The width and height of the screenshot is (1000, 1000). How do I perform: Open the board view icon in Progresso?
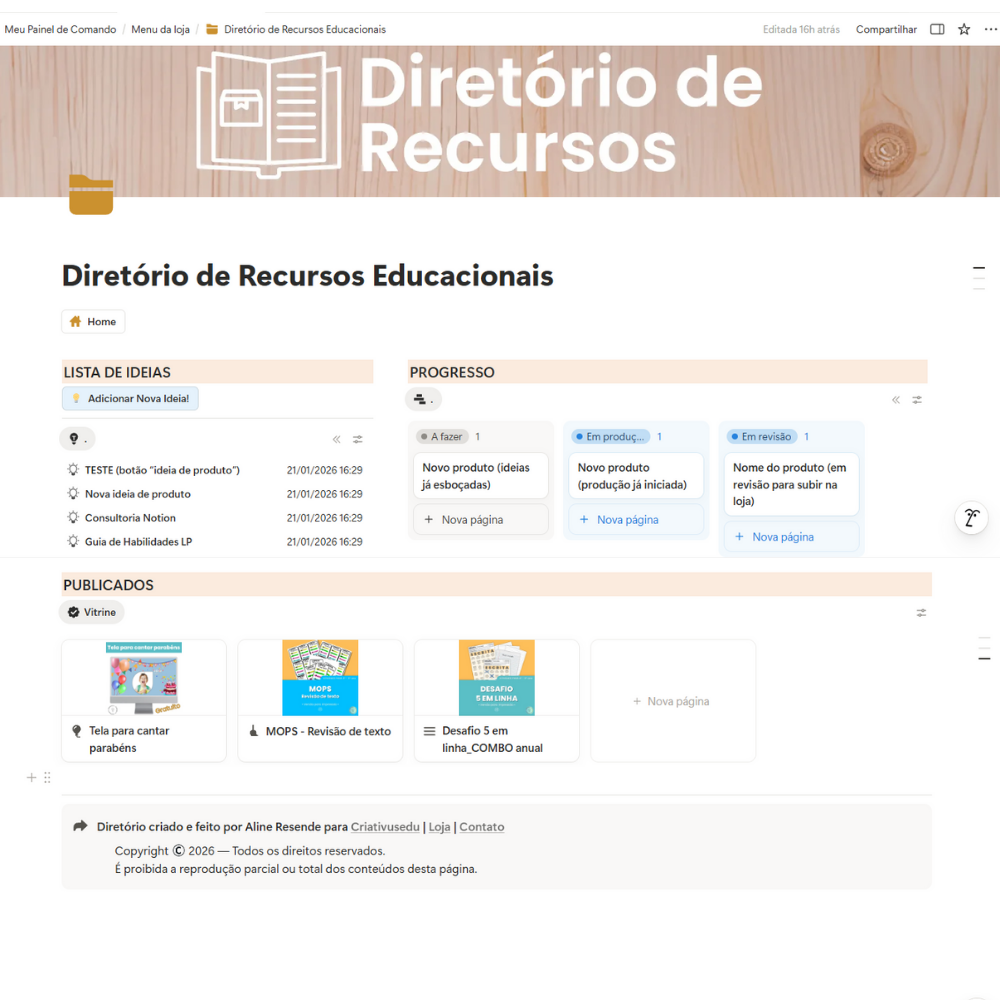(x=421, y=398)
